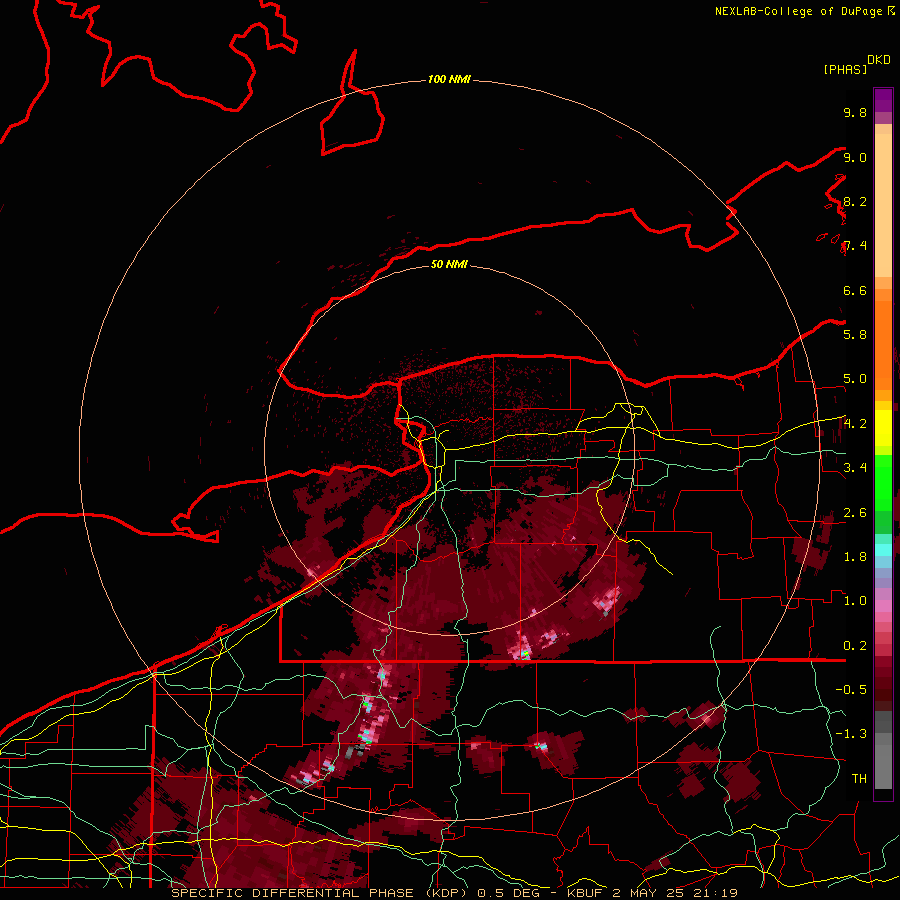900x900 pixels.
Task: Click the [PHAS] legend unit label
Action: [844, 69]
